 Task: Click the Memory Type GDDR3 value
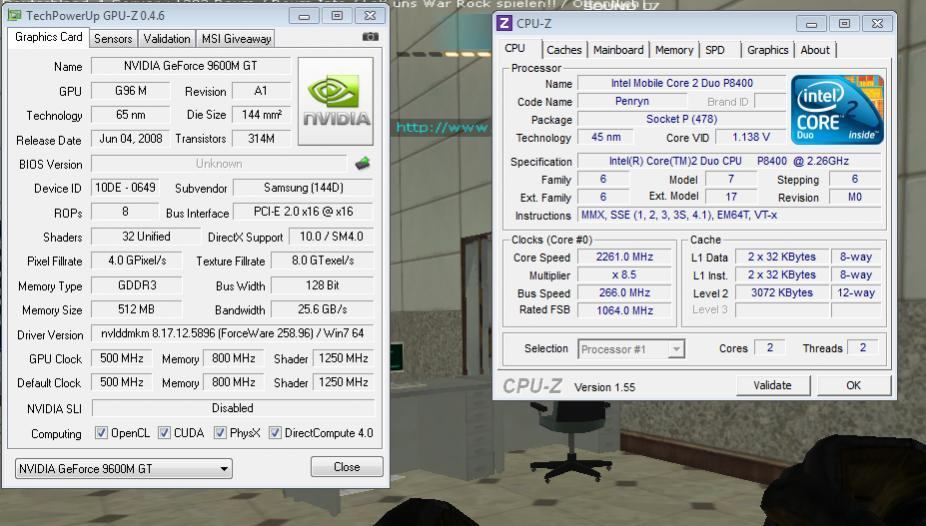tap(137, 286)
